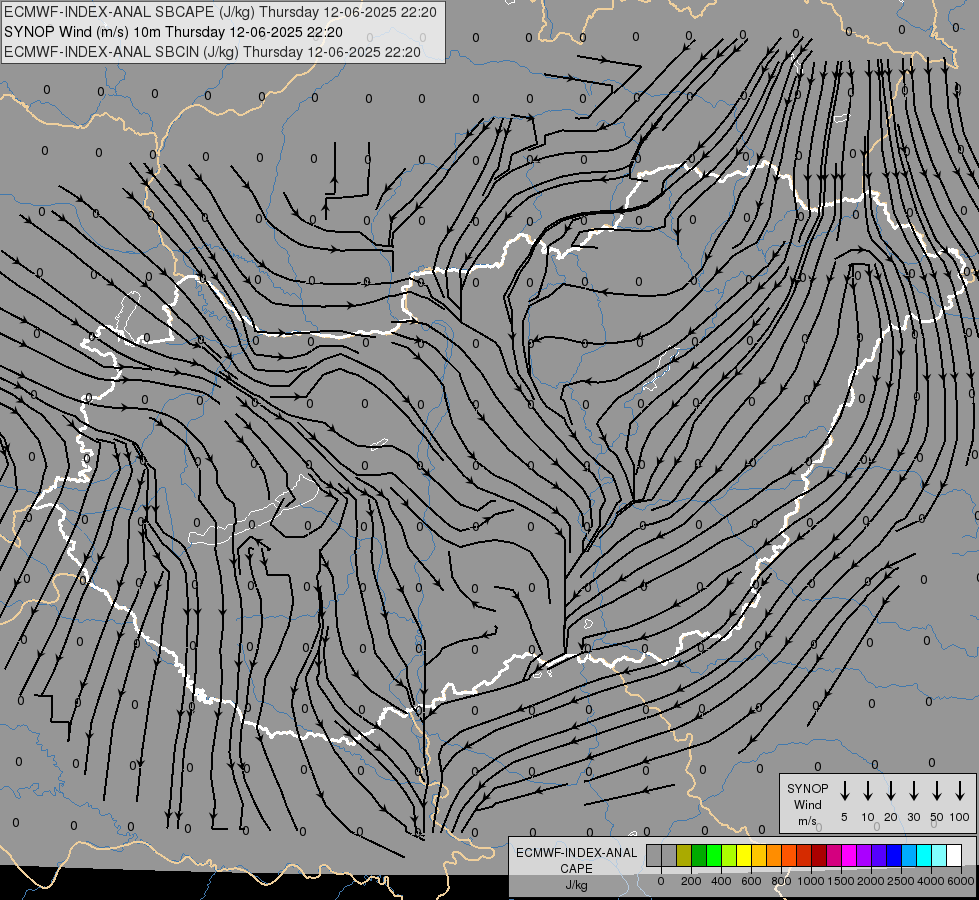Click the 'm/s' unit label in the wind legend
The height and width of the screenshot is (900, 979).
click(x=807, y=821)
